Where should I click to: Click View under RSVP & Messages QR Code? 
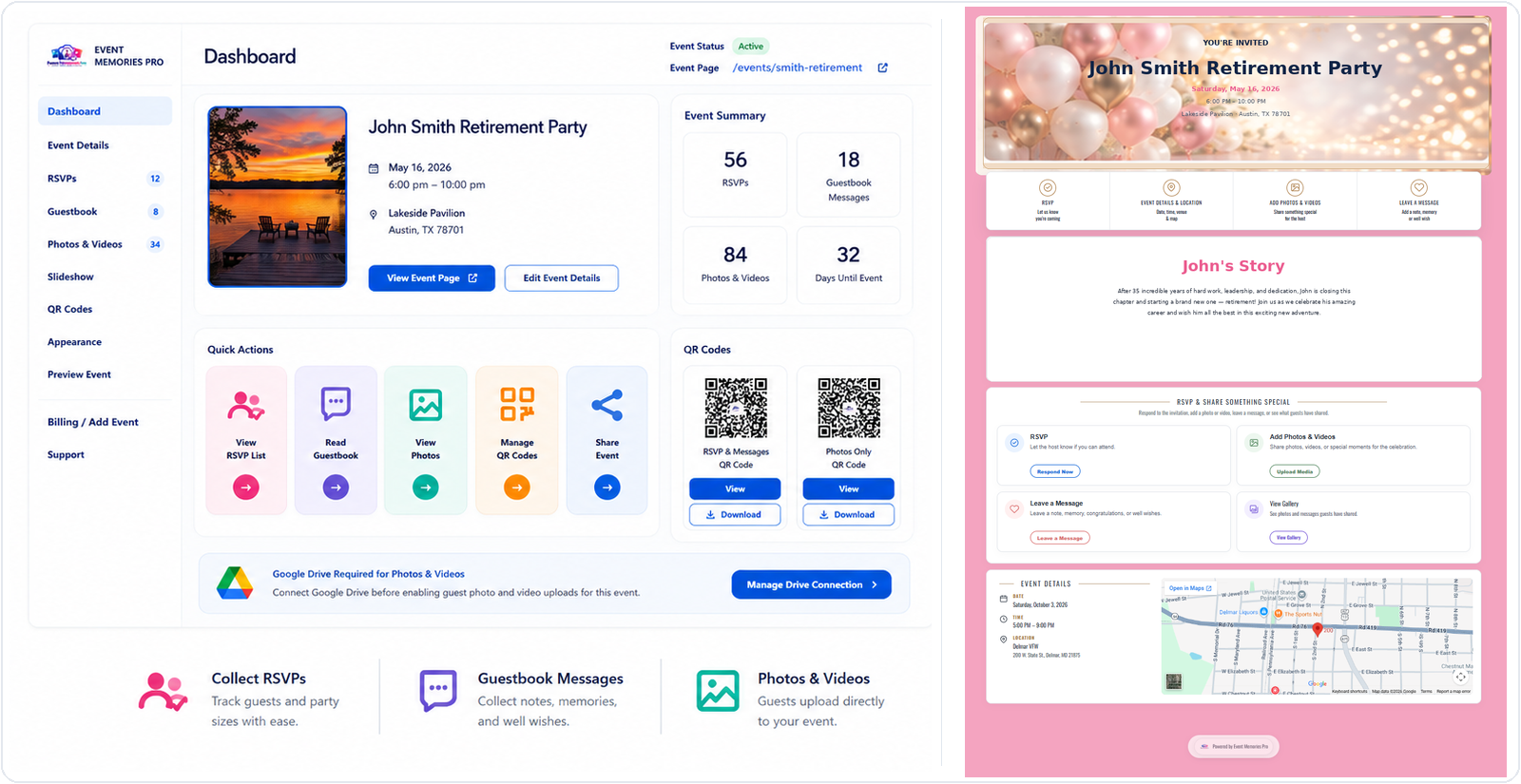735,488
